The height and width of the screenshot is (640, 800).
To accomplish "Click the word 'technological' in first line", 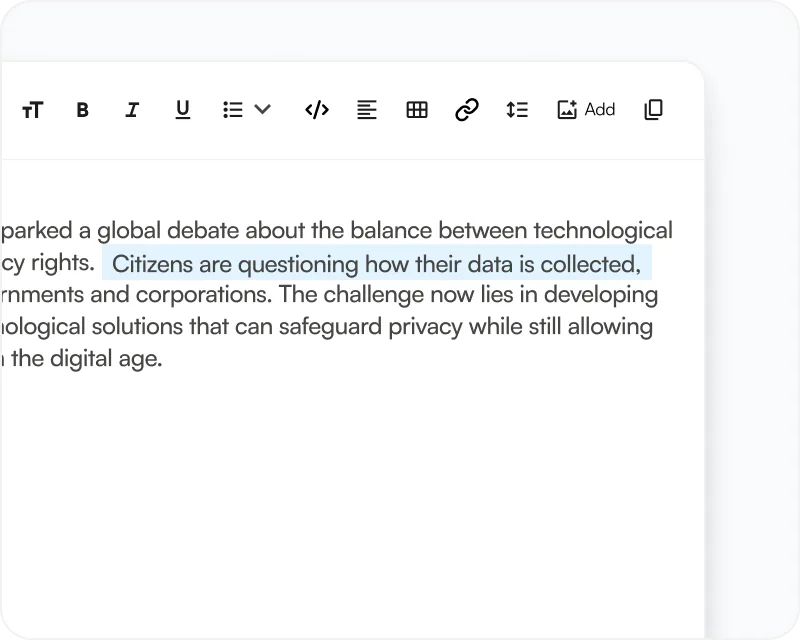I will pos(603,231).
